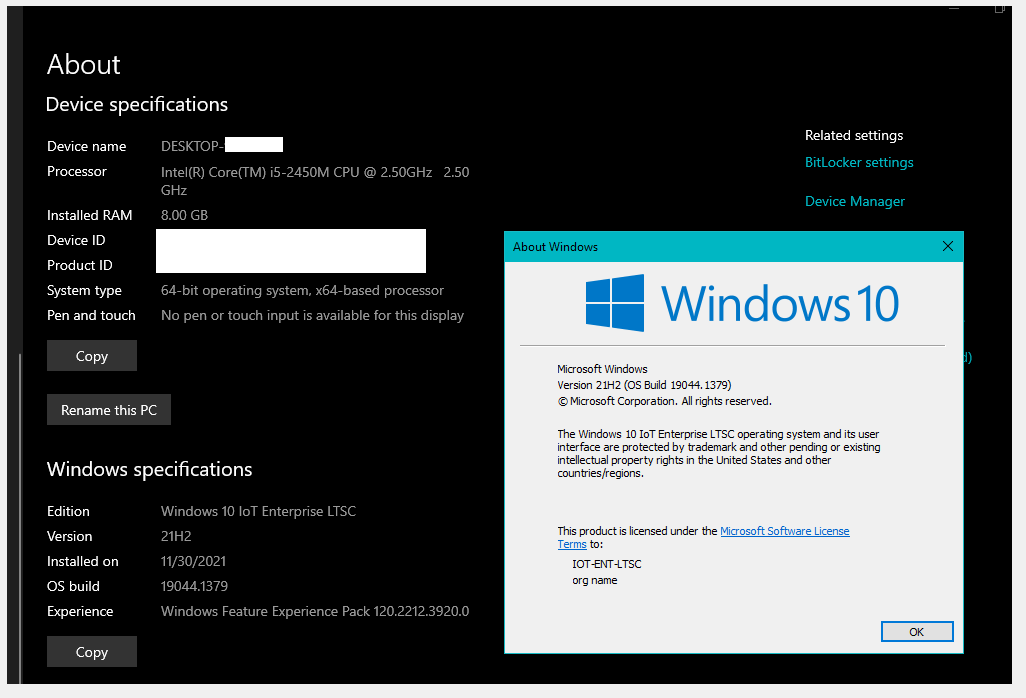Select Microsoft Windows line in dialog
The height and width of the screenshot is (698, 1026).
click(x=602, y=369)
